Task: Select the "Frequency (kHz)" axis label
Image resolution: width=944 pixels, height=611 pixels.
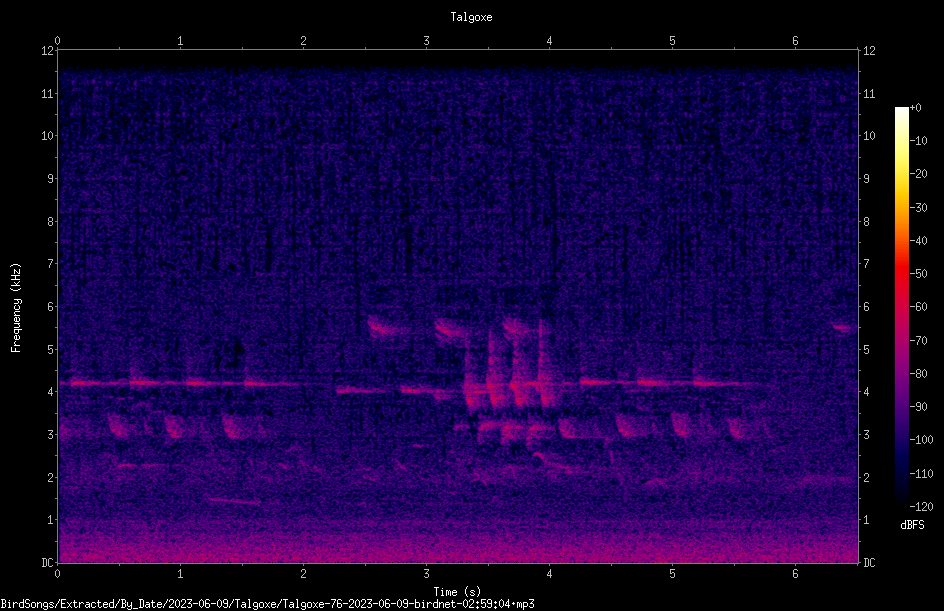Action: pyautogui.click(x=16, y=308)
